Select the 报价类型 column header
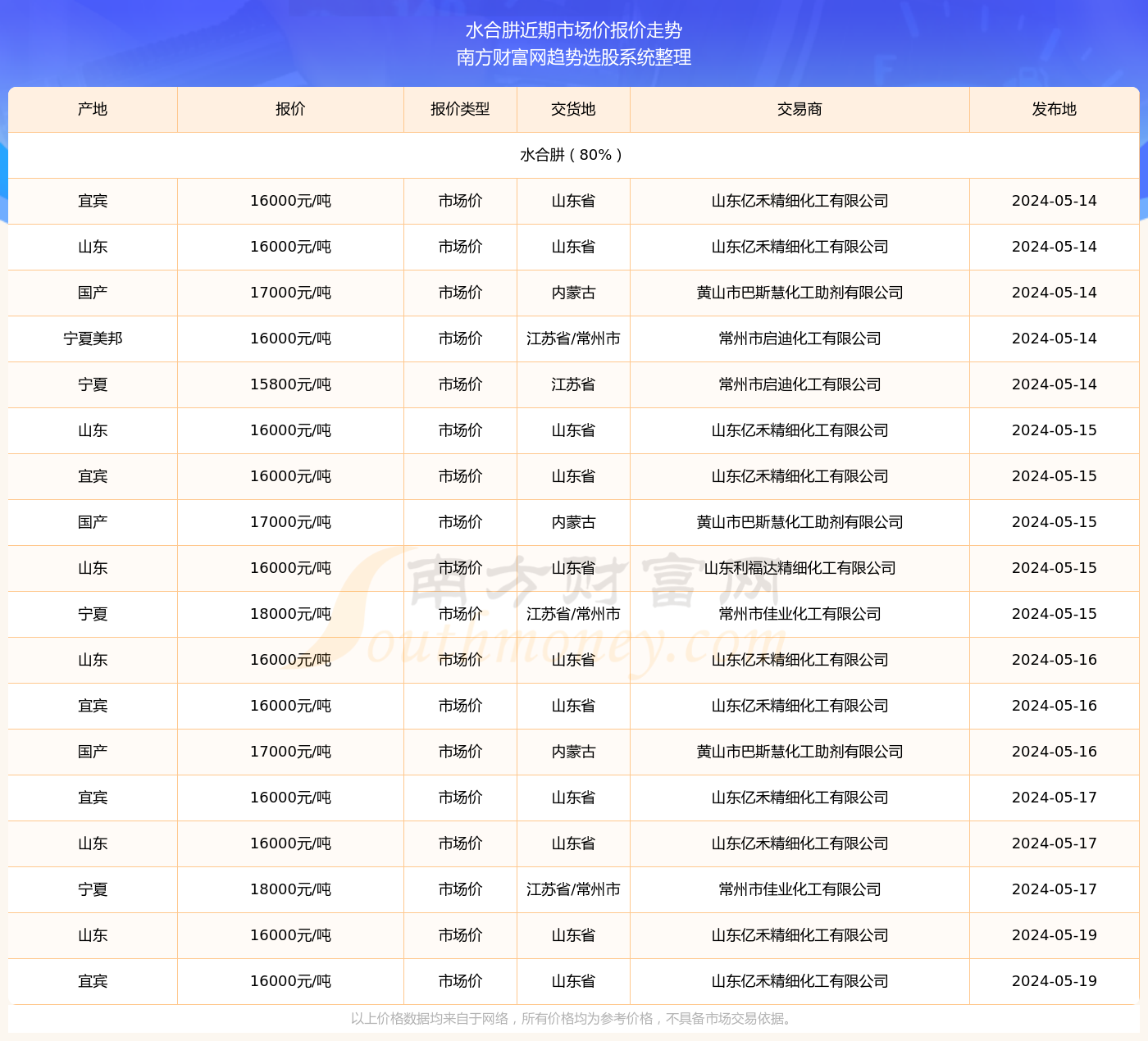This screenshot has height=1041, width=1148. pos(460,109)
